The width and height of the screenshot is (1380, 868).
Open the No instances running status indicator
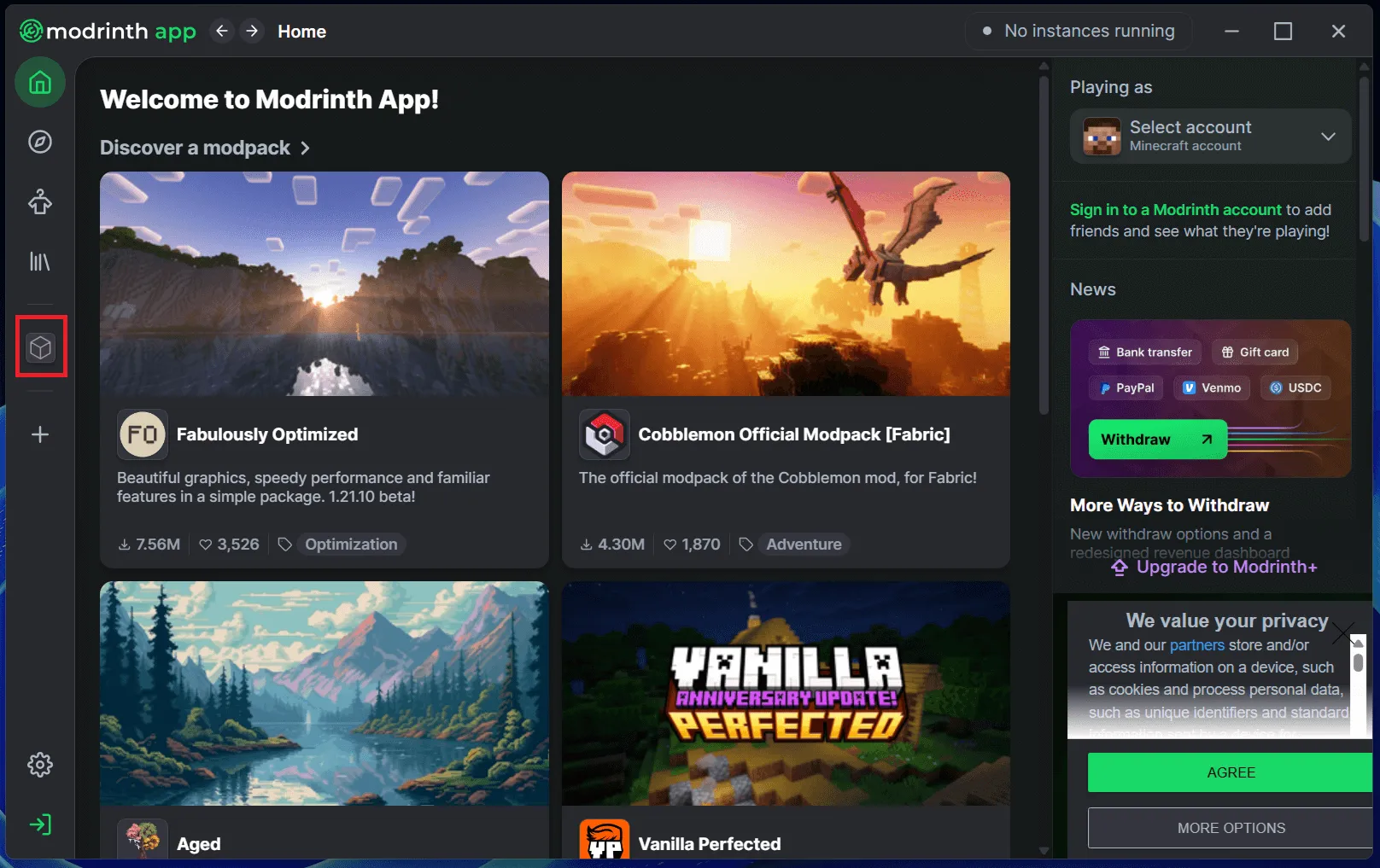[1079, 32]
